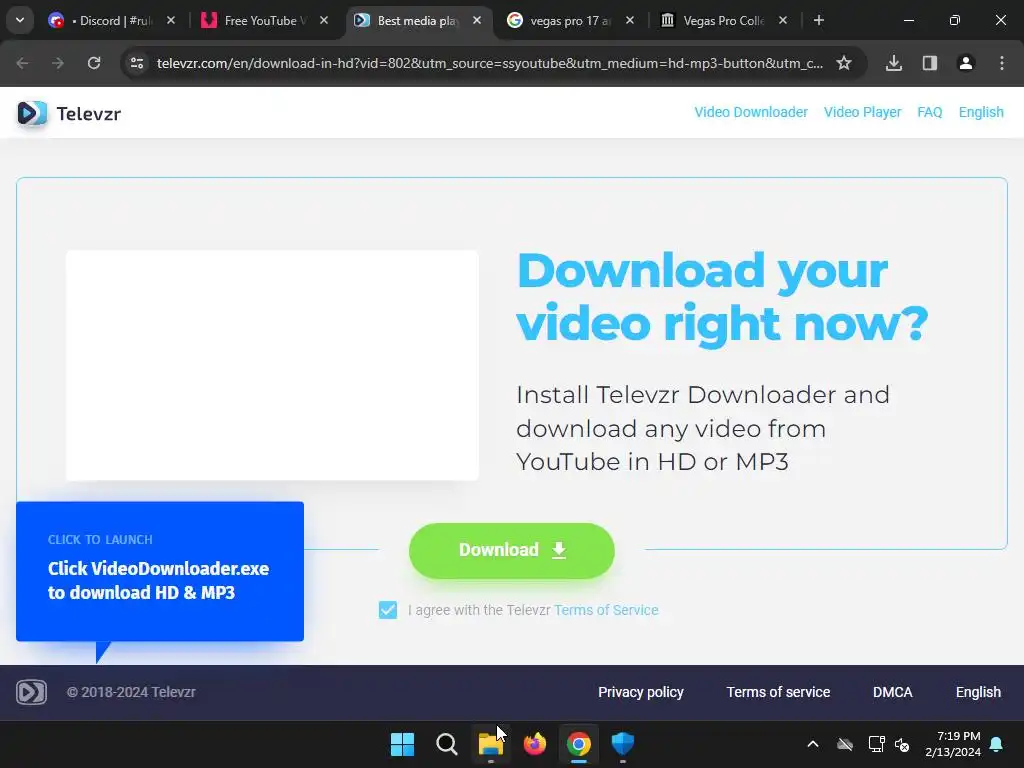Screen dimensions: 1024x768
Task: Expand the tab search dropdown arrow
Action: [x=20, y=20]
